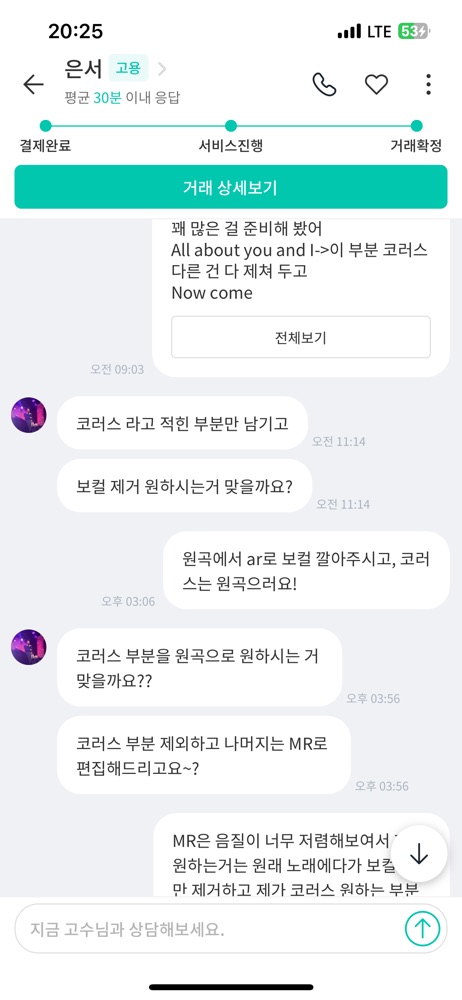Tap the battery indicator in status bar
Image resolution: width=462 pixels, height=1000 pixels.
click(x=414, y=31)
